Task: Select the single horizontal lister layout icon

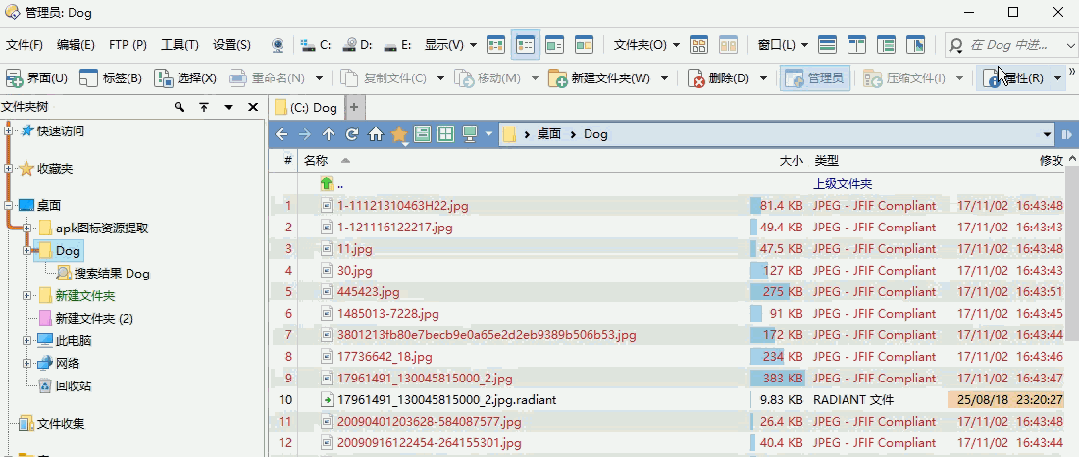Action: (827, 45)
